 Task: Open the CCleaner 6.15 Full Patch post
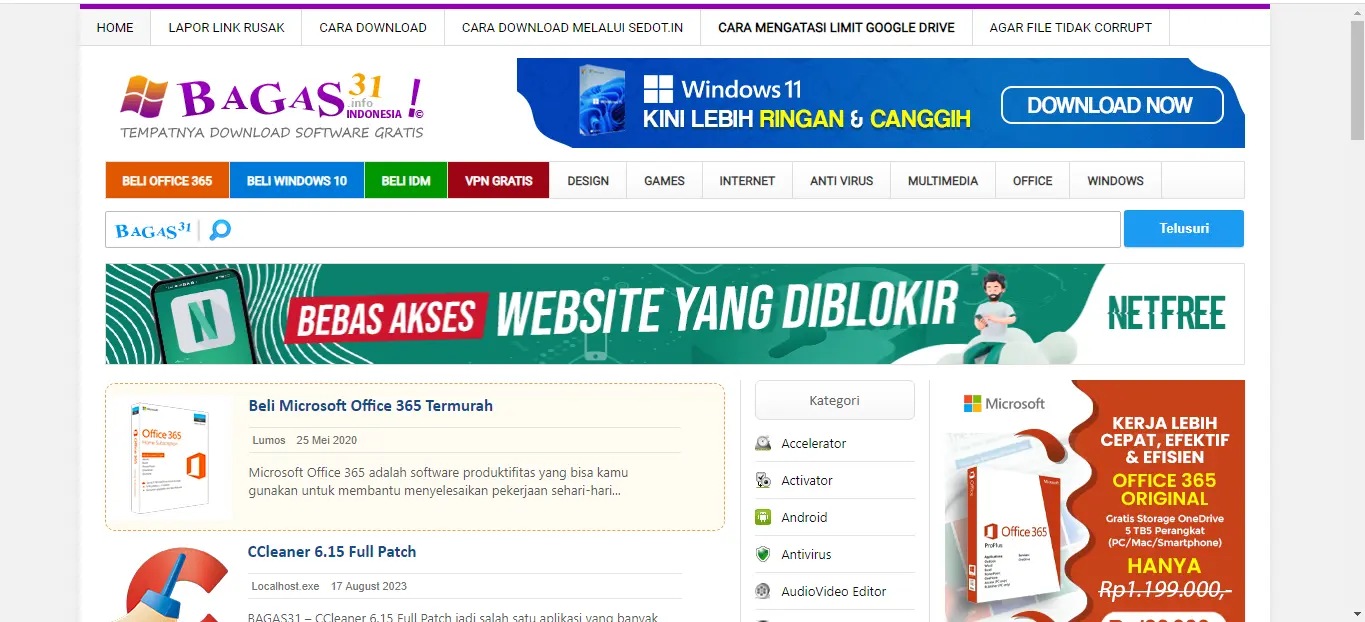pos(331,551)
